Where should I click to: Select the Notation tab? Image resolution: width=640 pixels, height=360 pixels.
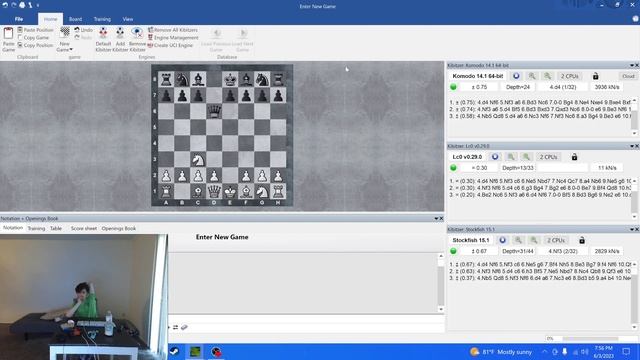coord(13,228)
